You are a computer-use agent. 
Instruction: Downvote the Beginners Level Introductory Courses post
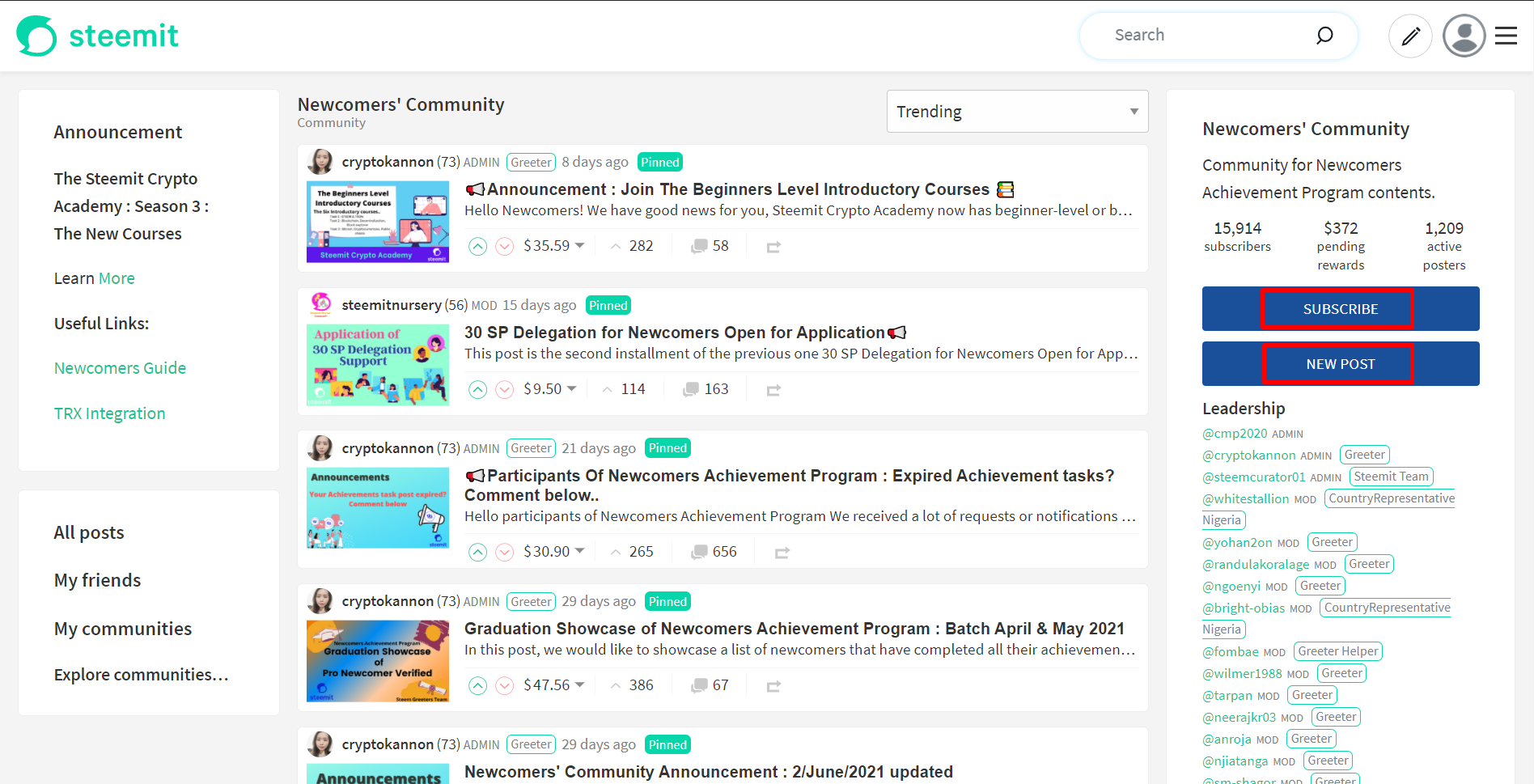click(x=505, y=246)
